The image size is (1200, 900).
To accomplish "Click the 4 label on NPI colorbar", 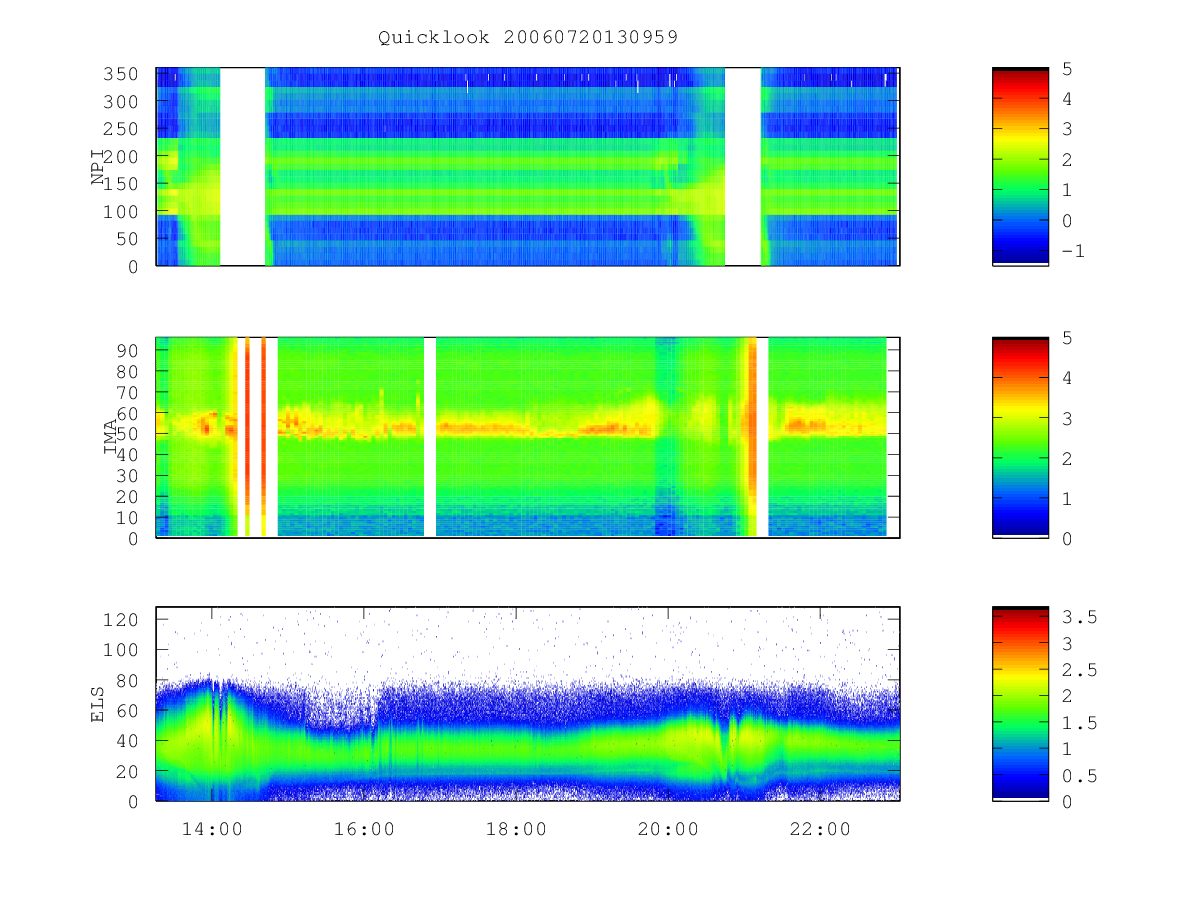I will point(1066,99).
